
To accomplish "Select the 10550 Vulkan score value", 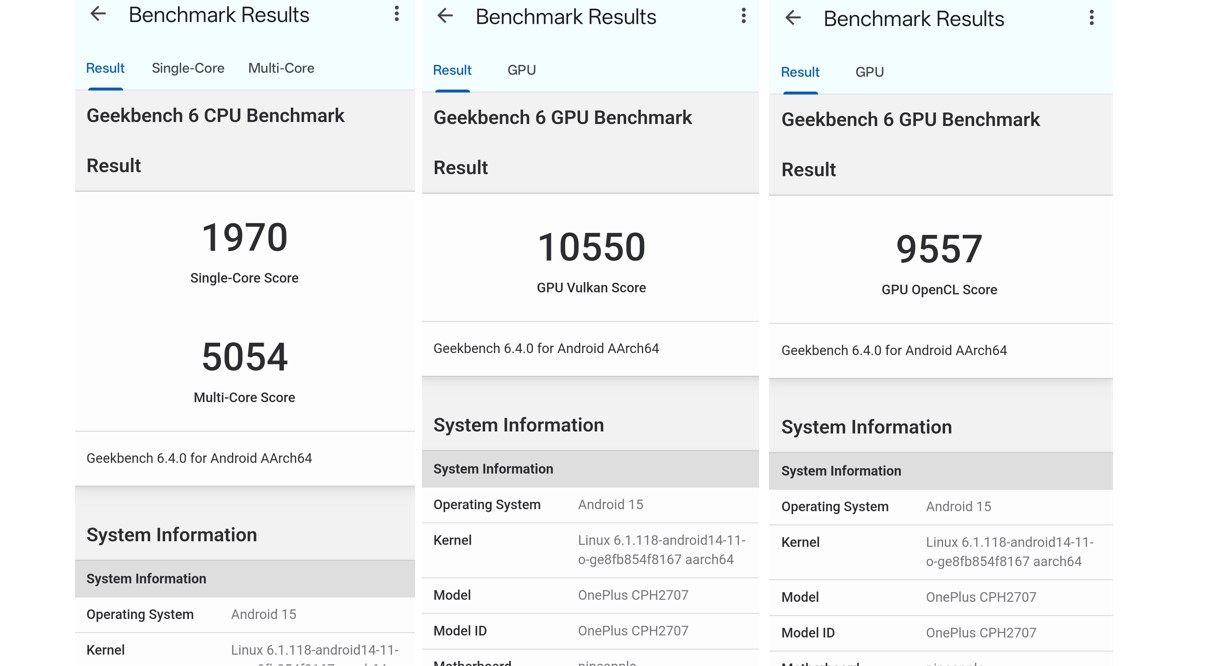I will [x=591, y=248].
